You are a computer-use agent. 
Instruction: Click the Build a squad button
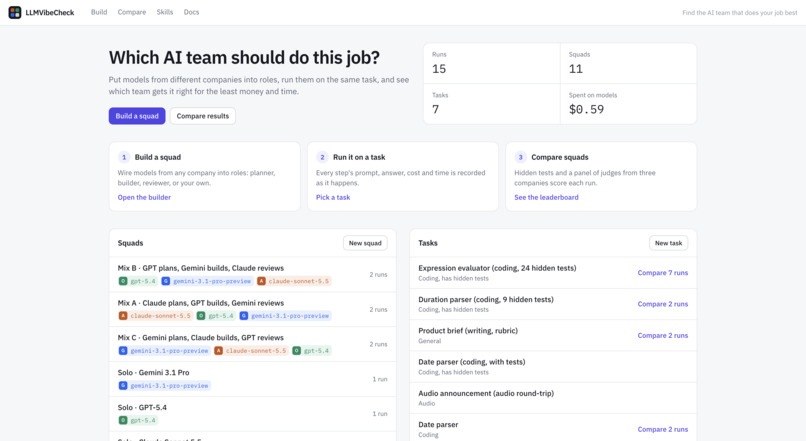137,116
